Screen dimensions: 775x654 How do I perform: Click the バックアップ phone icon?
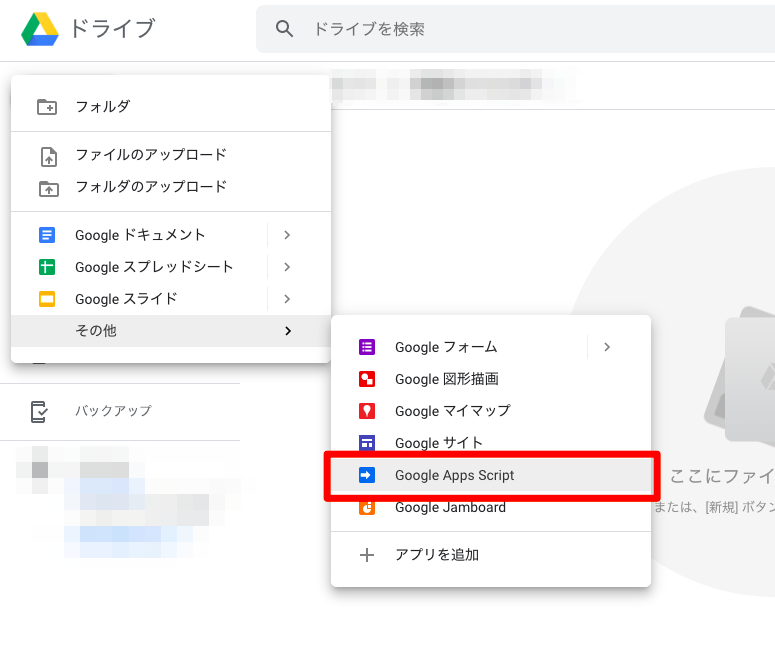(39, 411)
